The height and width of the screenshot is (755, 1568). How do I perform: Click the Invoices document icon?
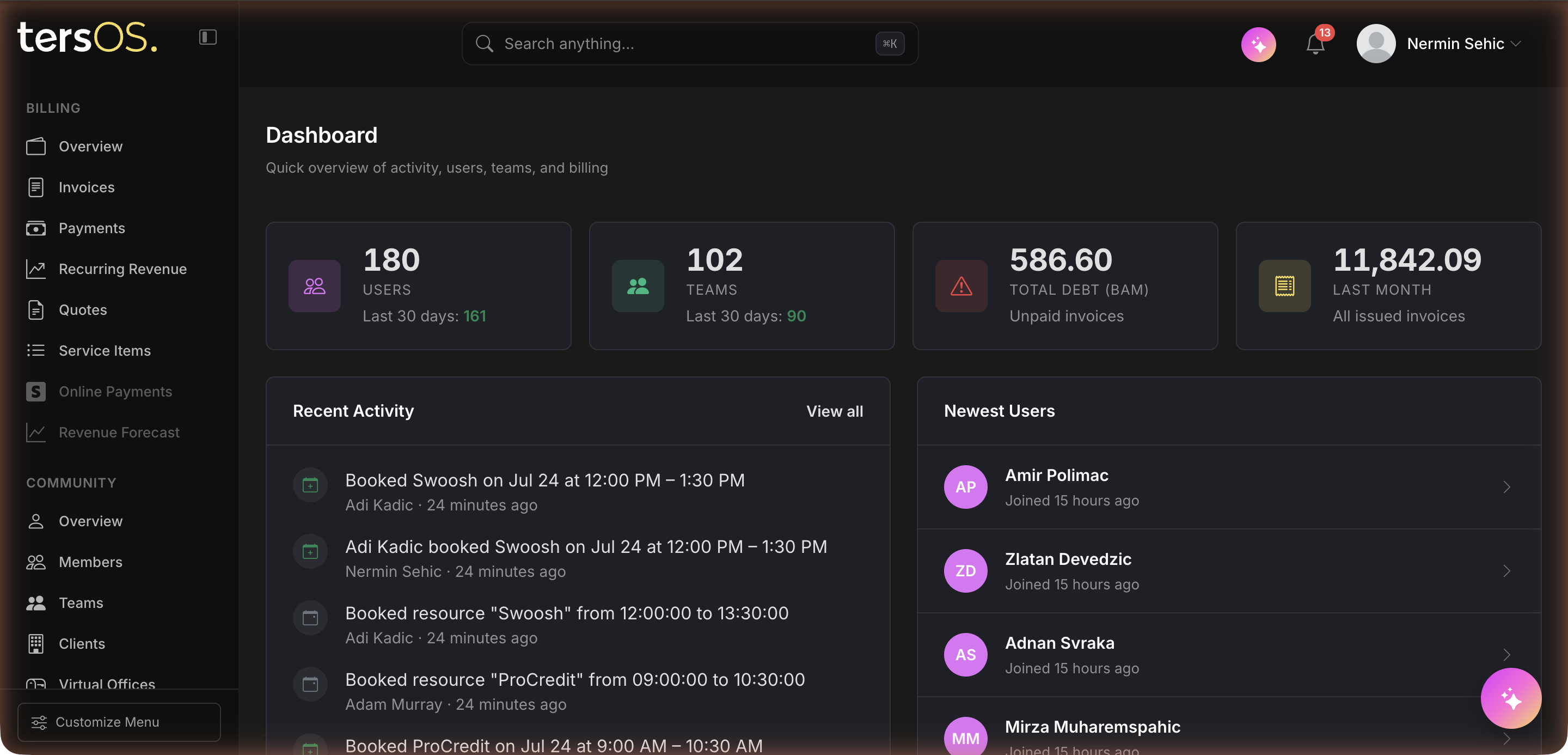[x=36, y=187]
